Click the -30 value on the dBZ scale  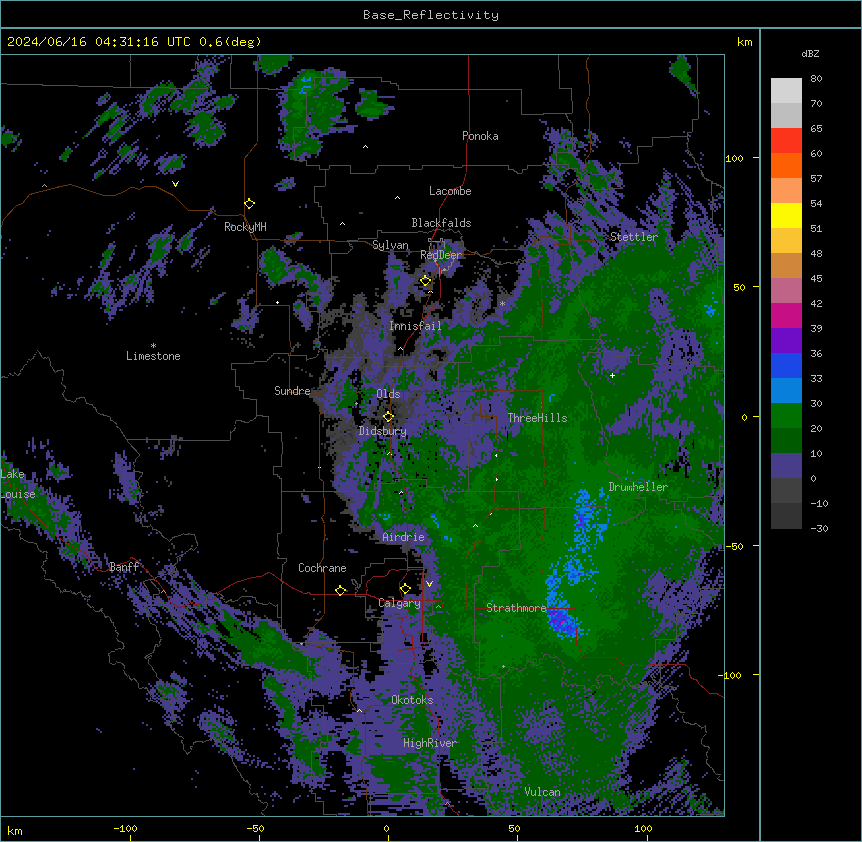pyautogui.click(x=819, y=529)
